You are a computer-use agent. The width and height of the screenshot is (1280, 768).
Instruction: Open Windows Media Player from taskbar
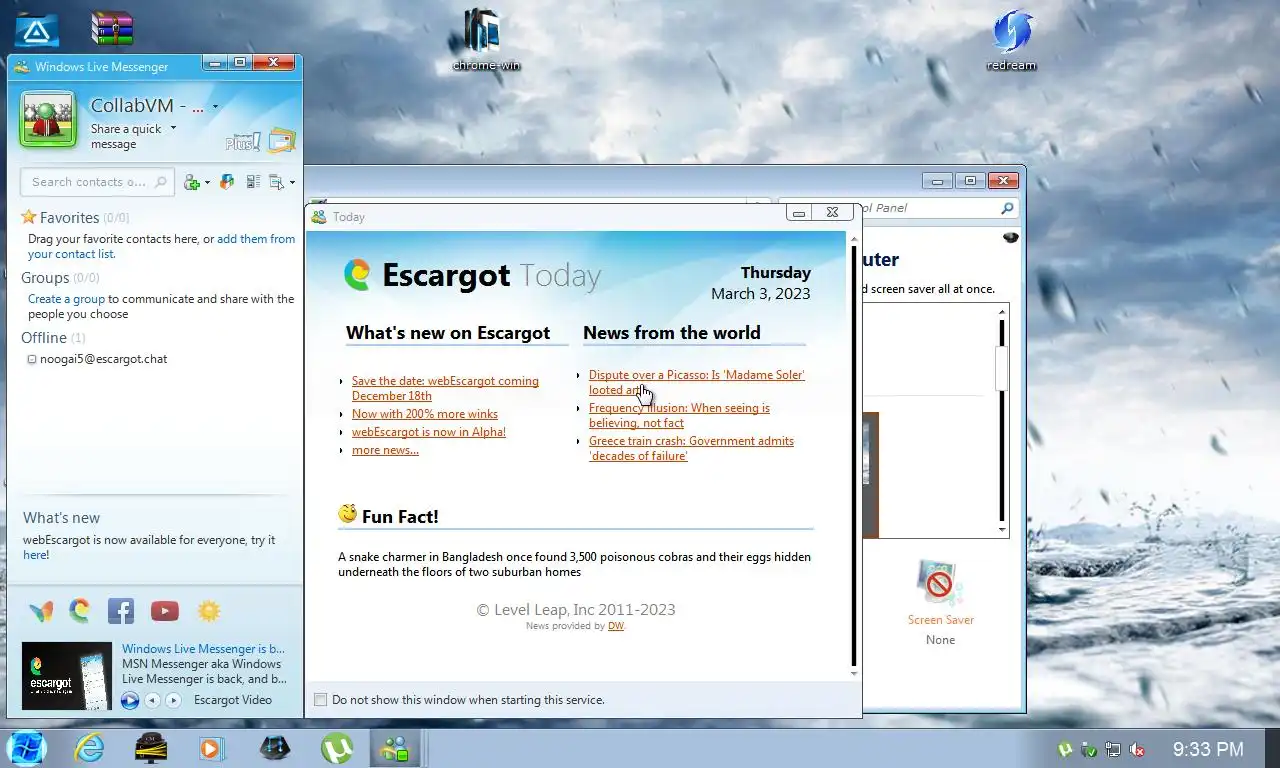coord(211,748)
